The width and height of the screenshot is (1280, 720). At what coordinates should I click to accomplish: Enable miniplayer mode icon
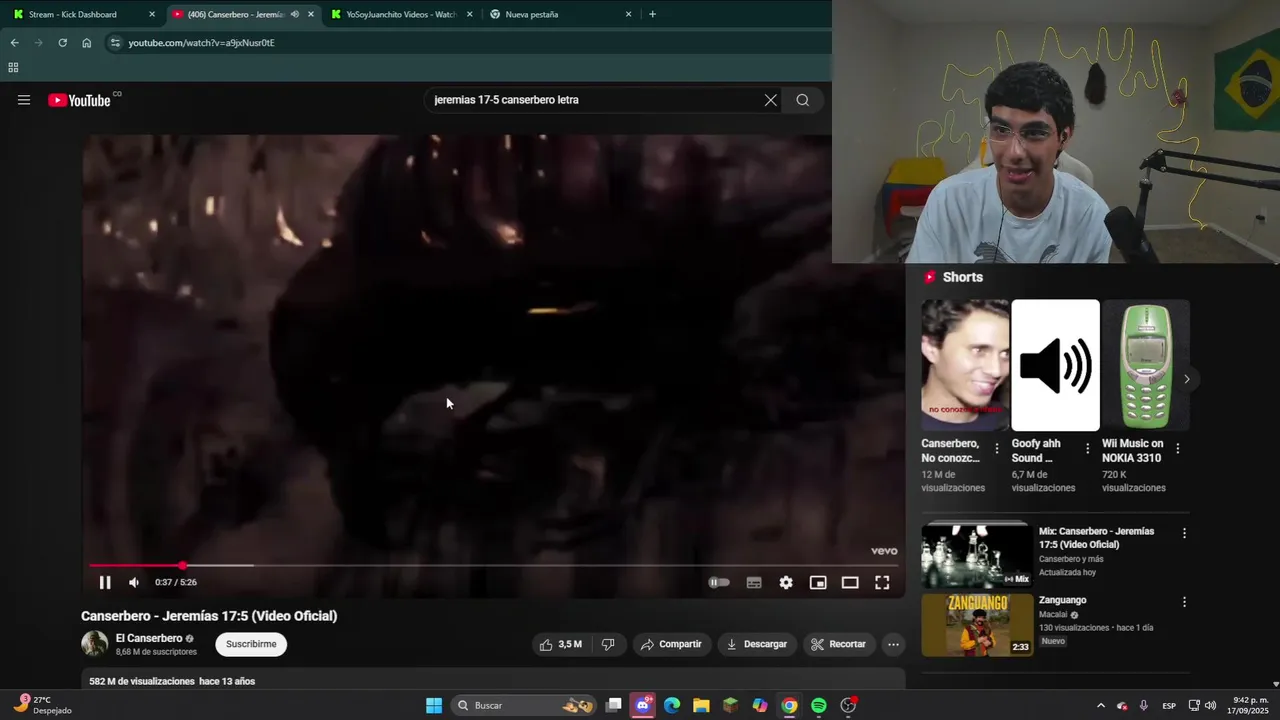coord(818,583)
